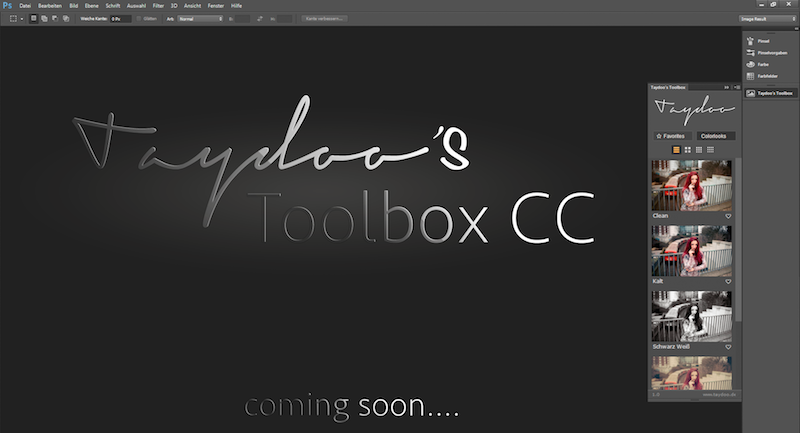Image resolution: width=800 pixels, height=433 pixels.
Task: Click the Weiche Kante input field
Action: pyautogui.click(x=120, y=19)
